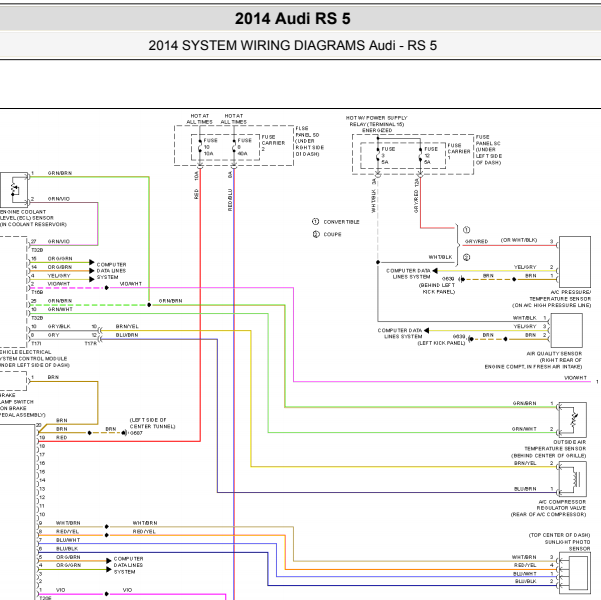Click the "VIO/WHT" label at the far right edge

(x=575, y=378)
